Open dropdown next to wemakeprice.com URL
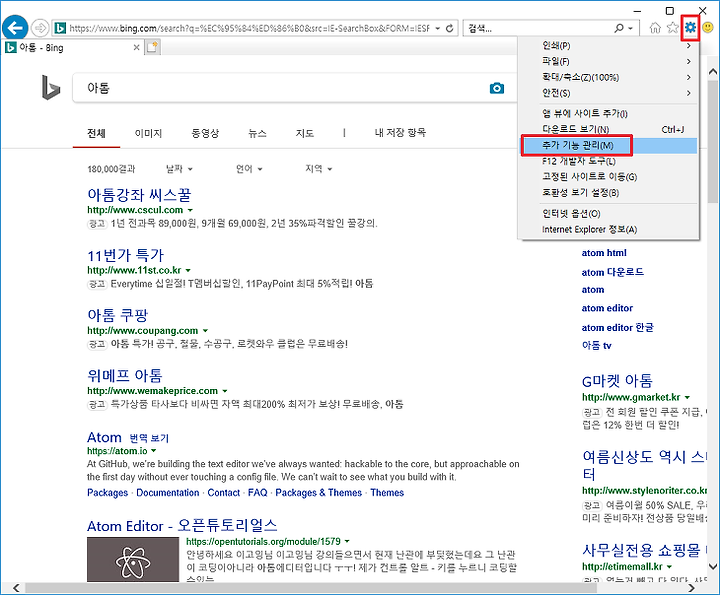The image size is (720, 595). click(x=225, y=391)
